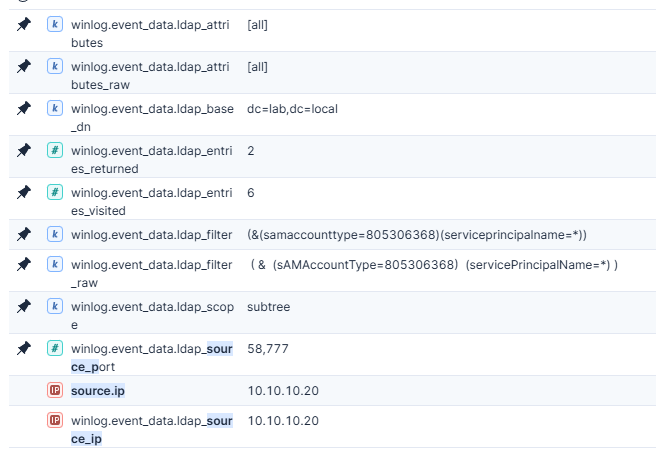Select field name winlog.event_data.ldap_attributes_raw
This screenshot has height=466, width=656.
click(x=150, y=76)
